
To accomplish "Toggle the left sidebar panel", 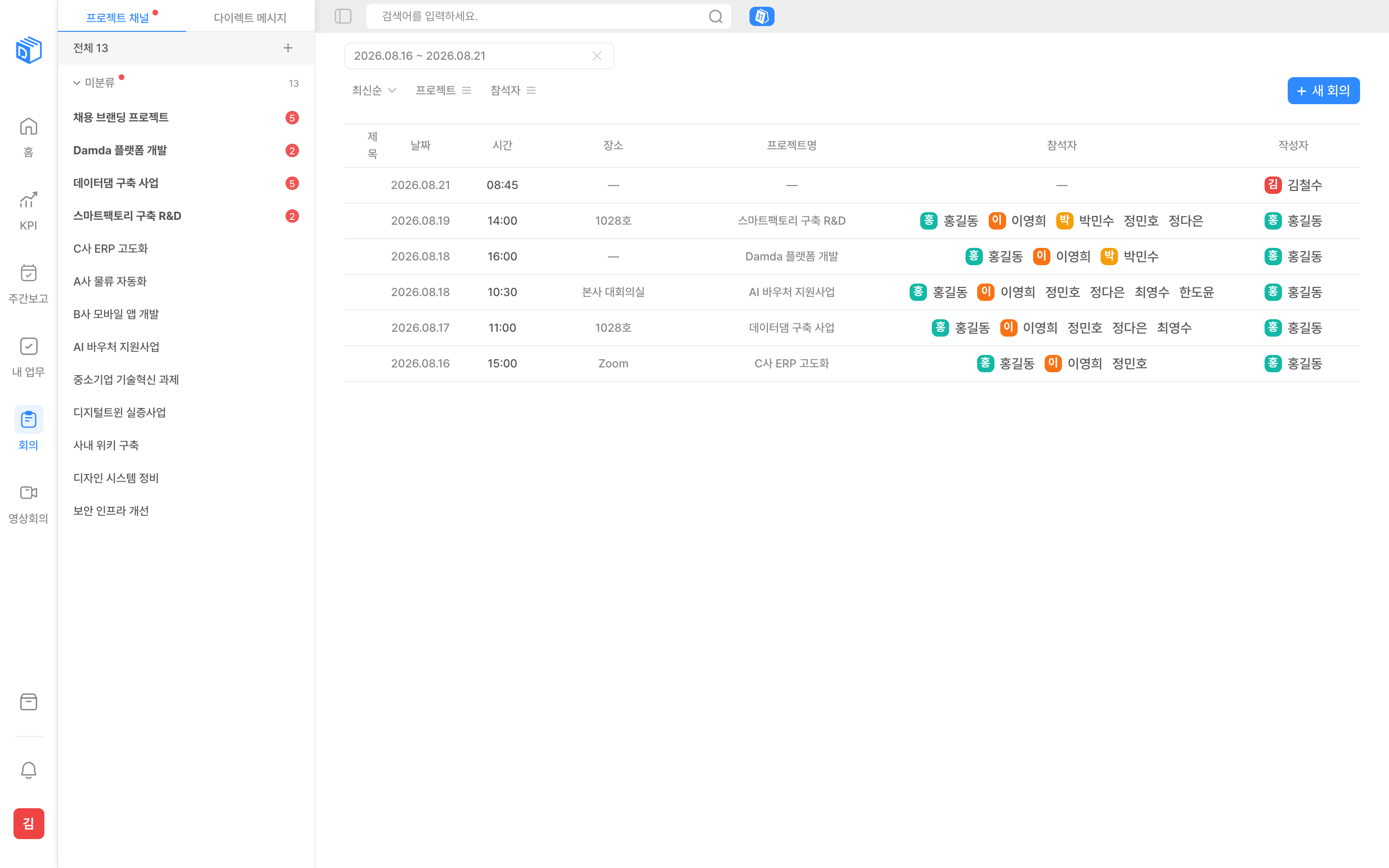I will 343,17.
